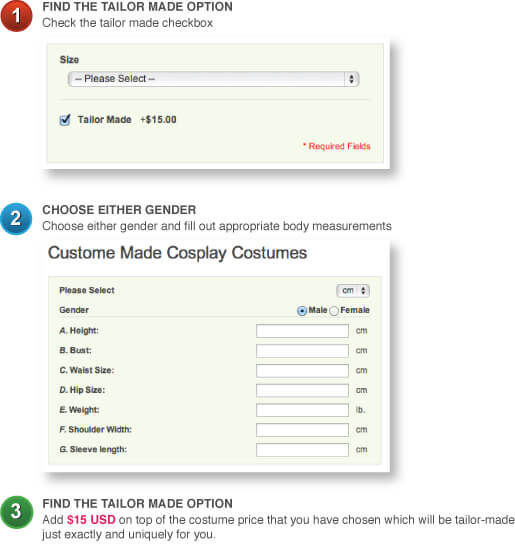Click the Custome Made Cosplay Costumes heading

(x=177, y=253)
